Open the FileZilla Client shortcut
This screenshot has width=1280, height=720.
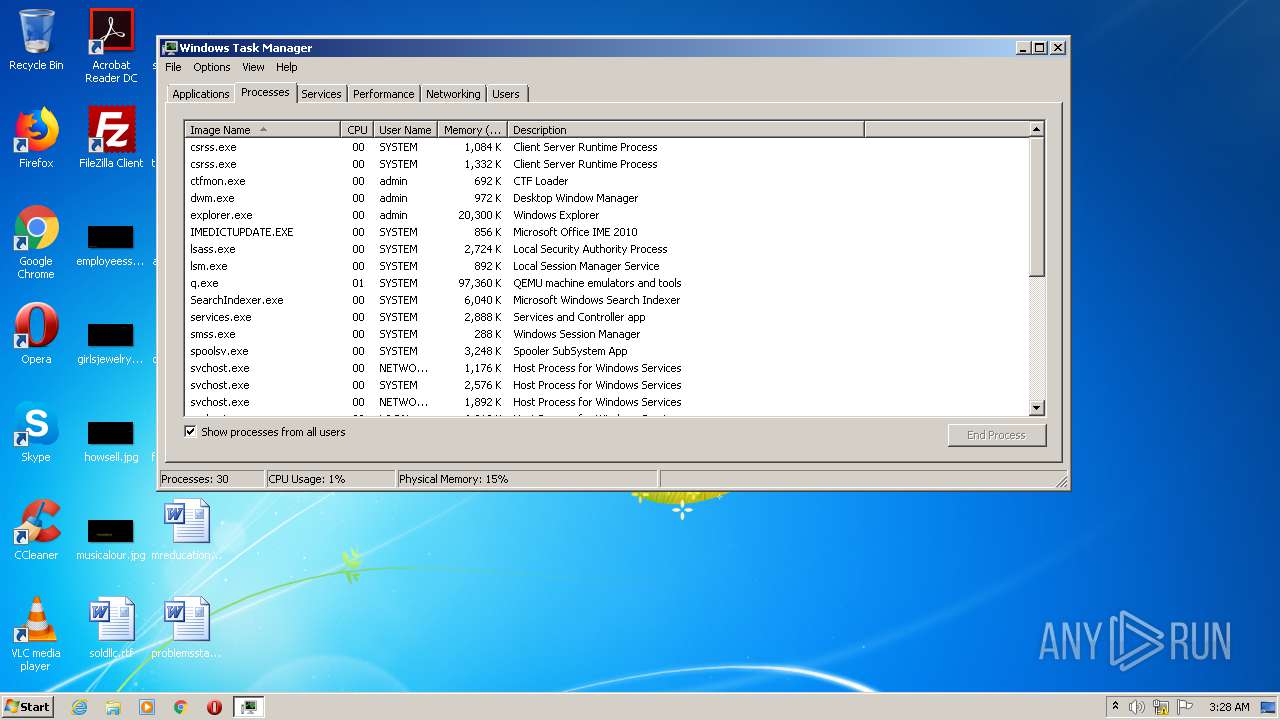coord(111,138)
